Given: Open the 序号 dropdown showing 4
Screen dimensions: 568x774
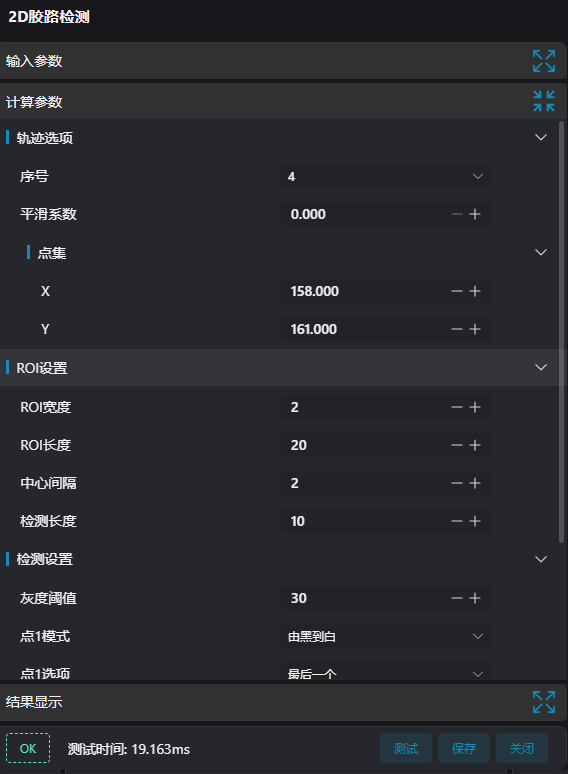Looking at the screenshot, I should tap(386, 176).
